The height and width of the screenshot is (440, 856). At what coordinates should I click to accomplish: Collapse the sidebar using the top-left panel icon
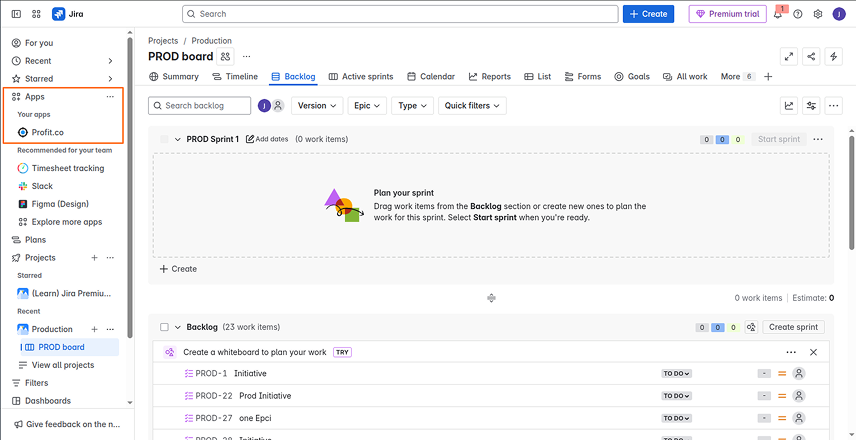tap(16, 14)
